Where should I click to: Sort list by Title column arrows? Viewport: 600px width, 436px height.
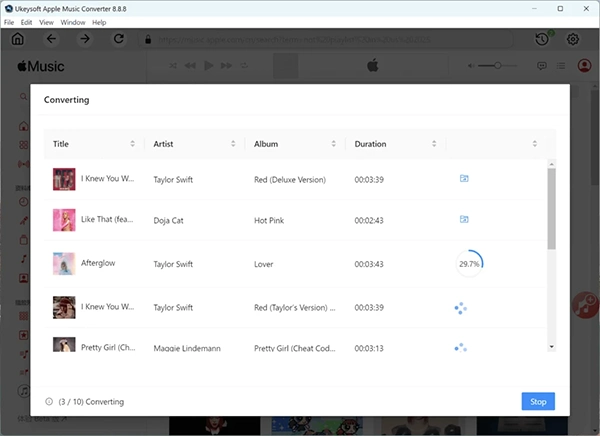click(132, 144)
